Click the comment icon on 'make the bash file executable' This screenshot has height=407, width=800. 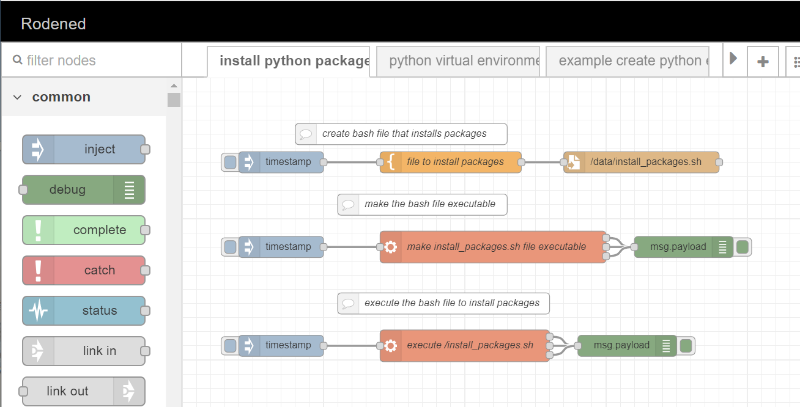coord(348,205)
